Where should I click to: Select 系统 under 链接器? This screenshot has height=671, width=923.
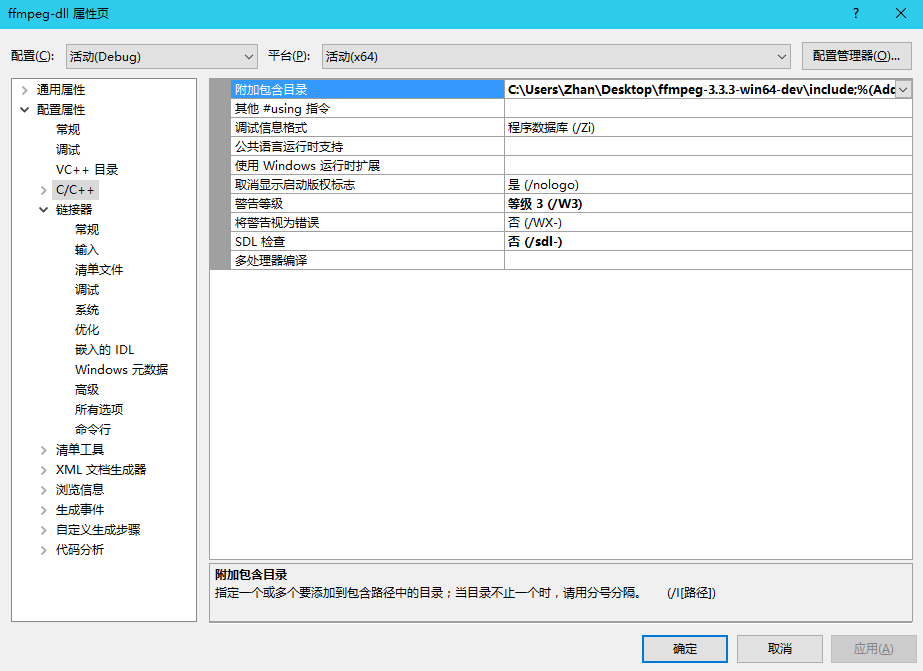[87, 310]
